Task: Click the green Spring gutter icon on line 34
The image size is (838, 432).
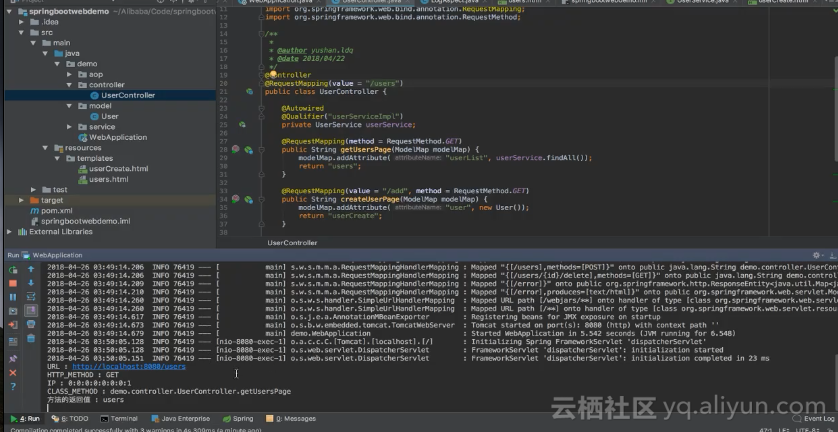Action: click(x=249, y=199)
